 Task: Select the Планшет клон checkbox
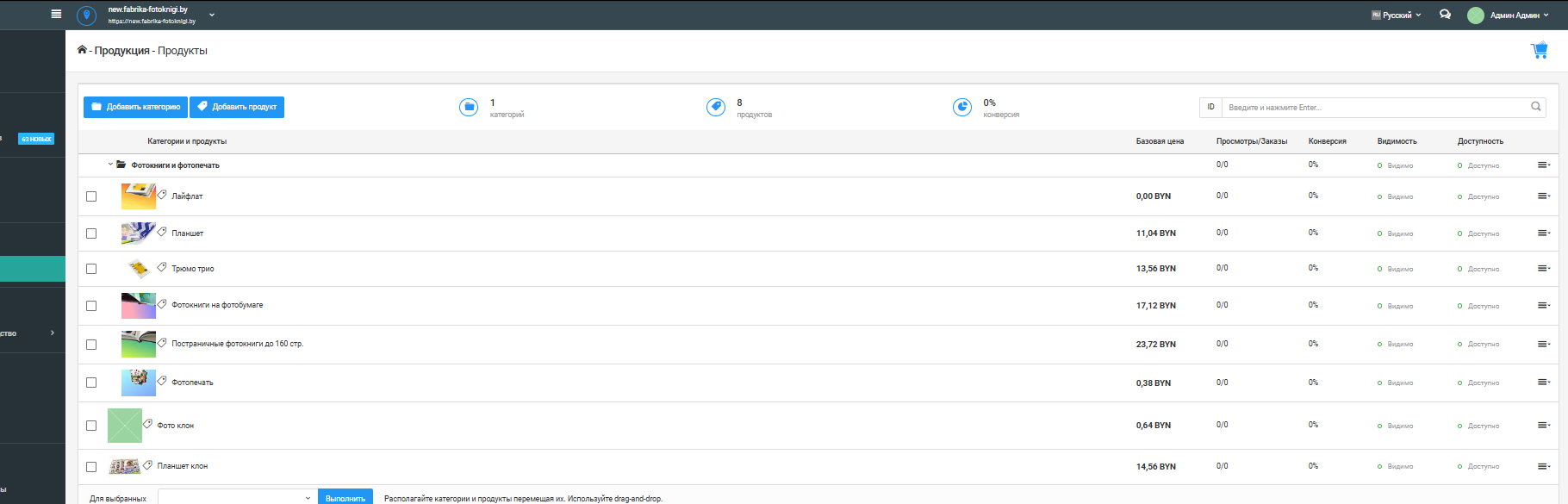click(91, 467)
